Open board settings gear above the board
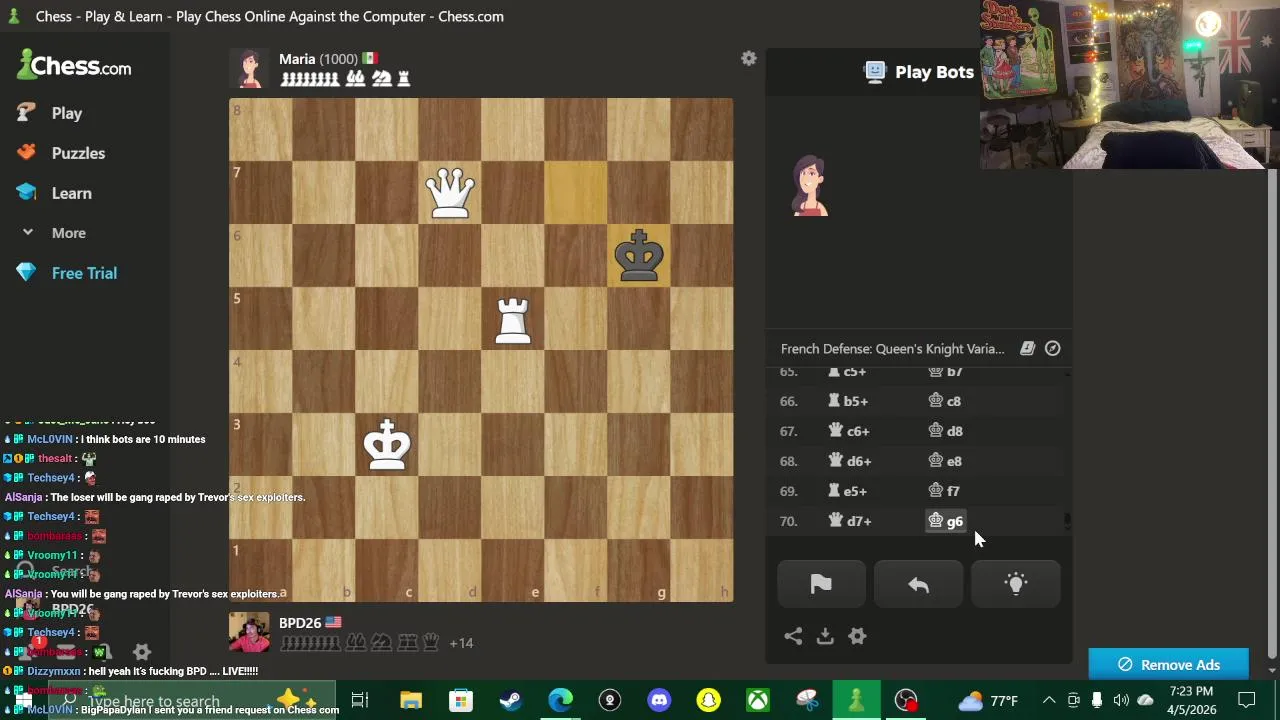This screenshot has height=720, width=1280. pos(748,59)
